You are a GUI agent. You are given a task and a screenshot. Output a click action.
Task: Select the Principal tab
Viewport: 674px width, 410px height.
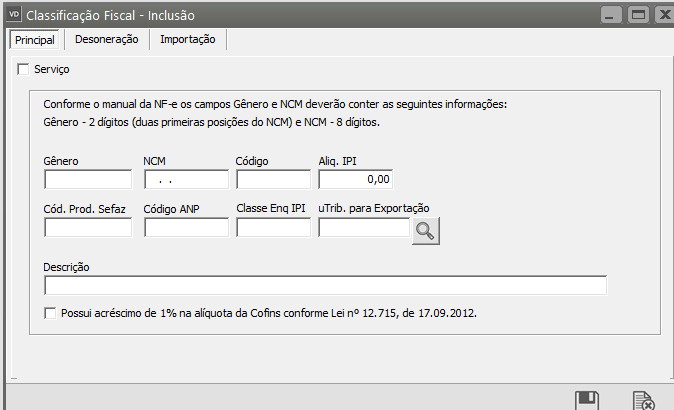(x=34, y=40)
